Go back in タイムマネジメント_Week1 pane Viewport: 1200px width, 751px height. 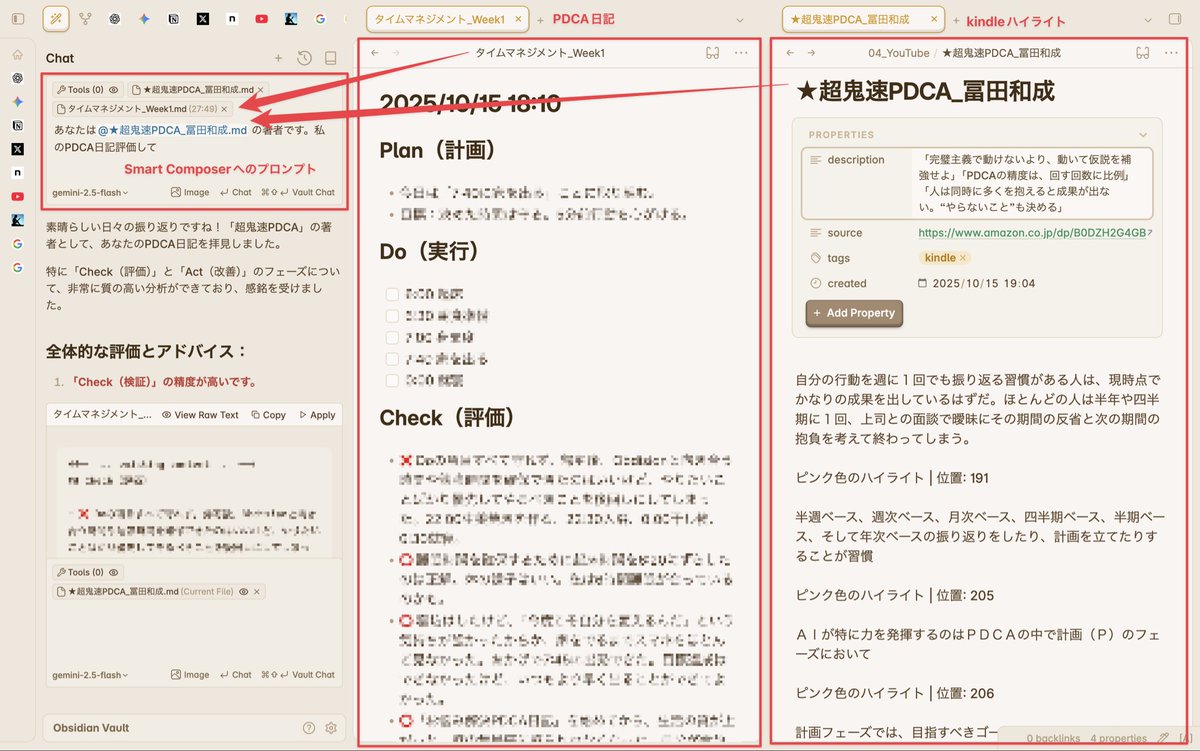tap(374, 53)
